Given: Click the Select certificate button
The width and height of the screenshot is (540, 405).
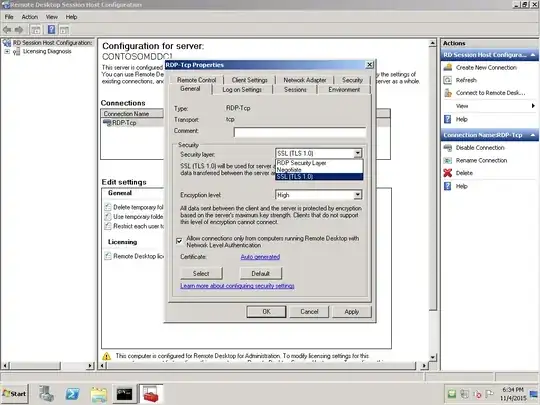Looking at the screenshot, I should 201,273.
